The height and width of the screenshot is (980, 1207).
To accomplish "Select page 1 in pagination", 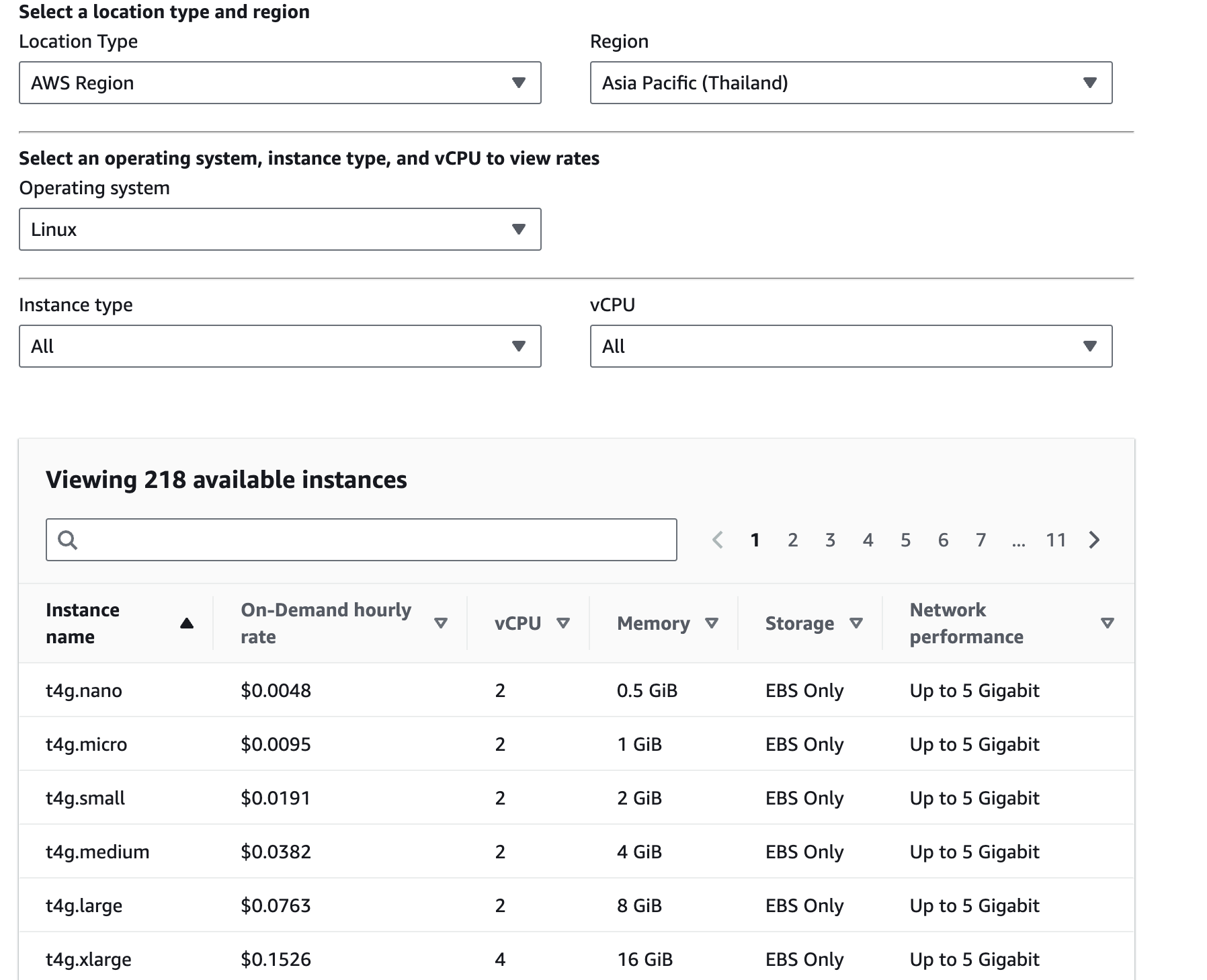I will pyautogui.click(x=755, y=540).
